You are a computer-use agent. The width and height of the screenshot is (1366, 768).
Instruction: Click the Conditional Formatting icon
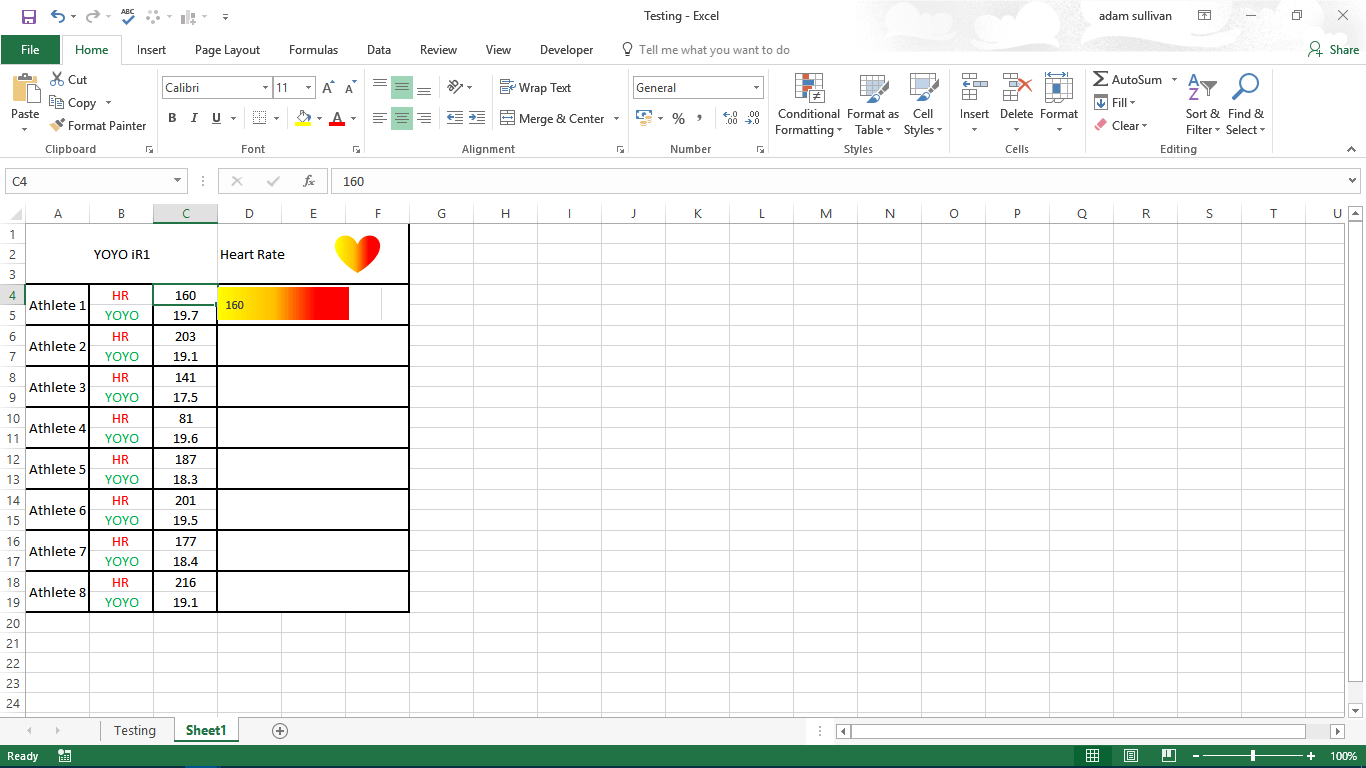[x=808, y=89]
